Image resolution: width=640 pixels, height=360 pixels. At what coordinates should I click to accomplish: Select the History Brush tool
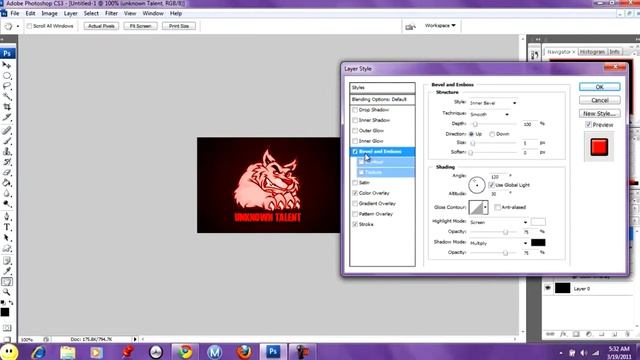coord(7,162)
